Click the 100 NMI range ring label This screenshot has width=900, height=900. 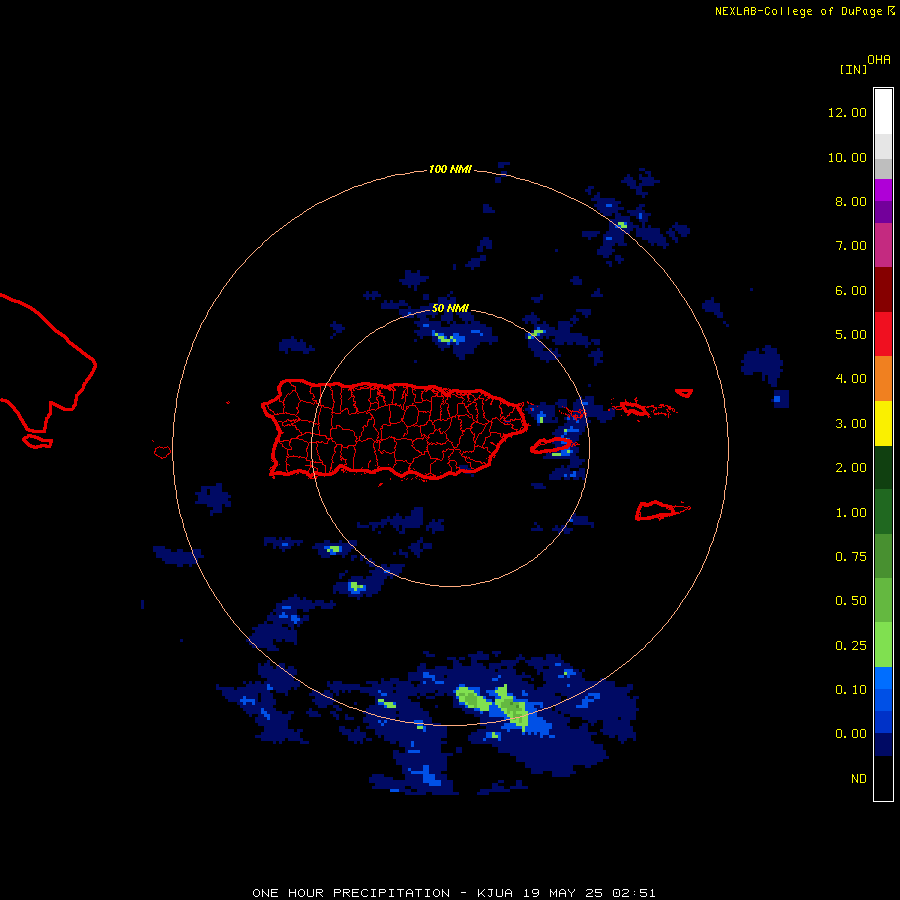point(450,169)
